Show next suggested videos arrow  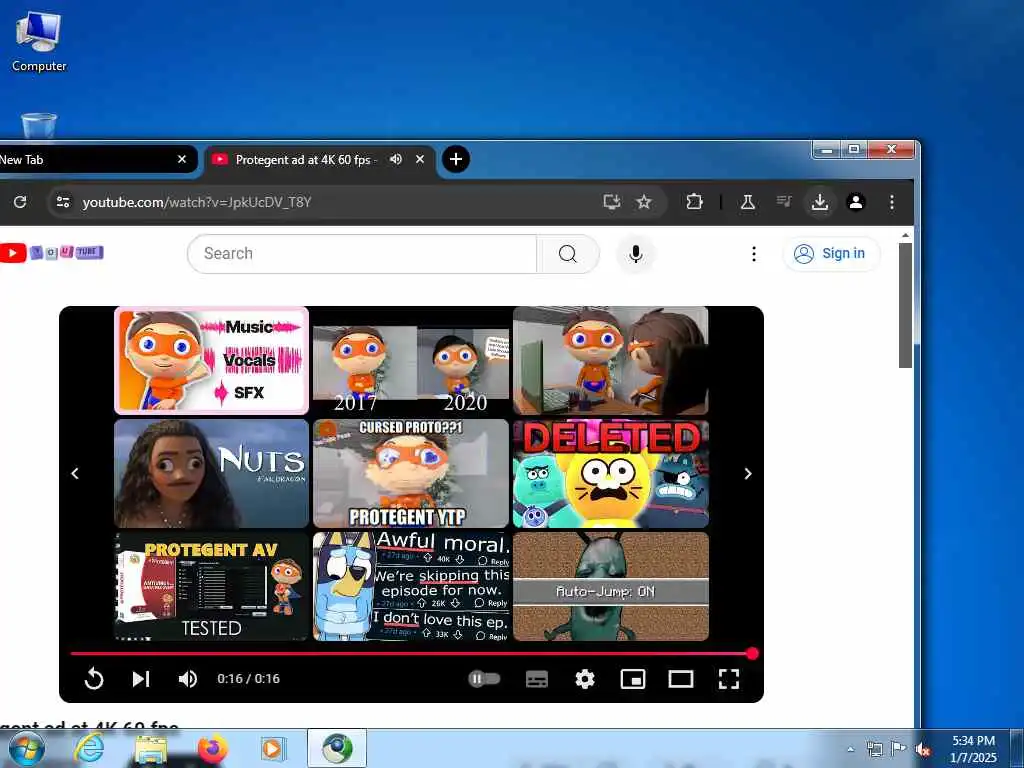pyautogui.click(x=748, y=473)
